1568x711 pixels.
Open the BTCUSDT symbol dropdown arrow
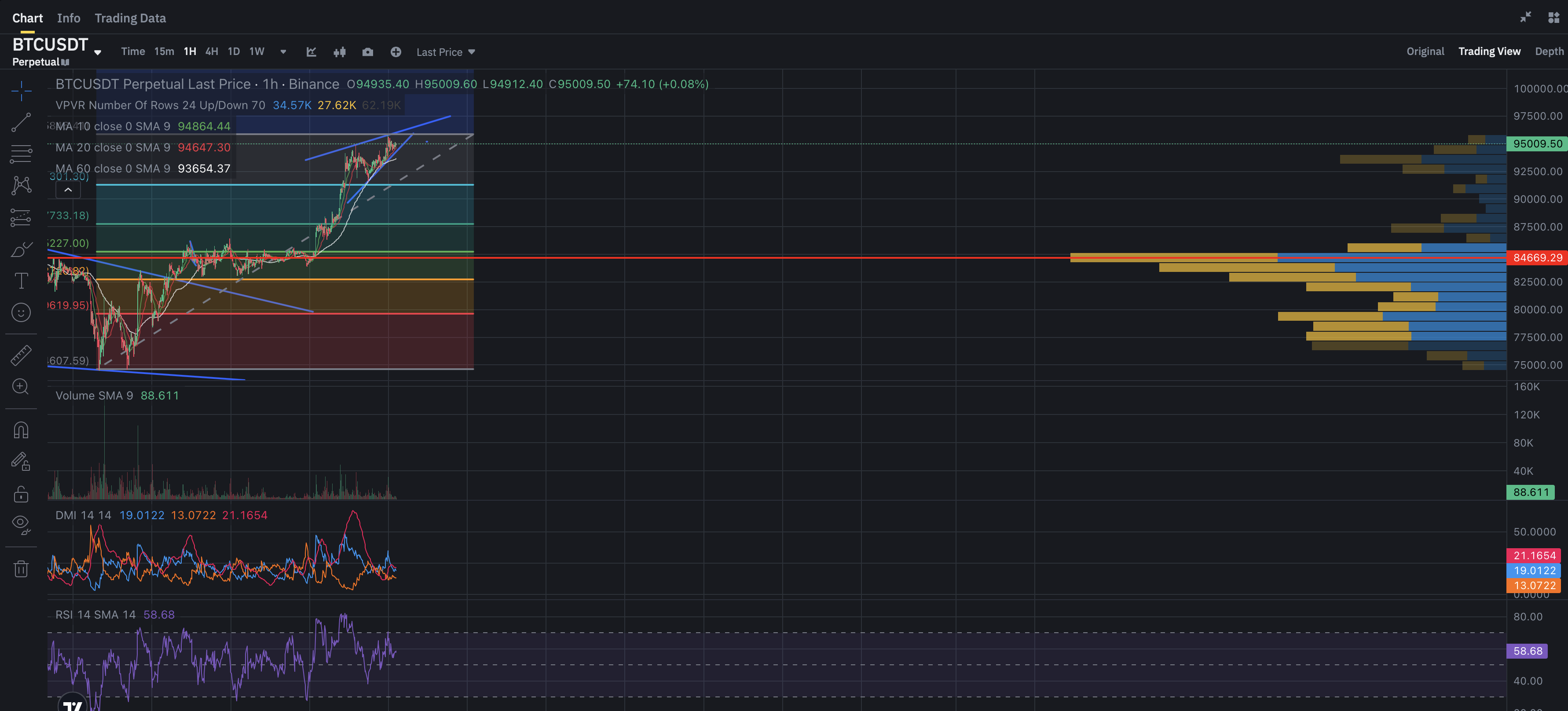click(x=97, y=52)
